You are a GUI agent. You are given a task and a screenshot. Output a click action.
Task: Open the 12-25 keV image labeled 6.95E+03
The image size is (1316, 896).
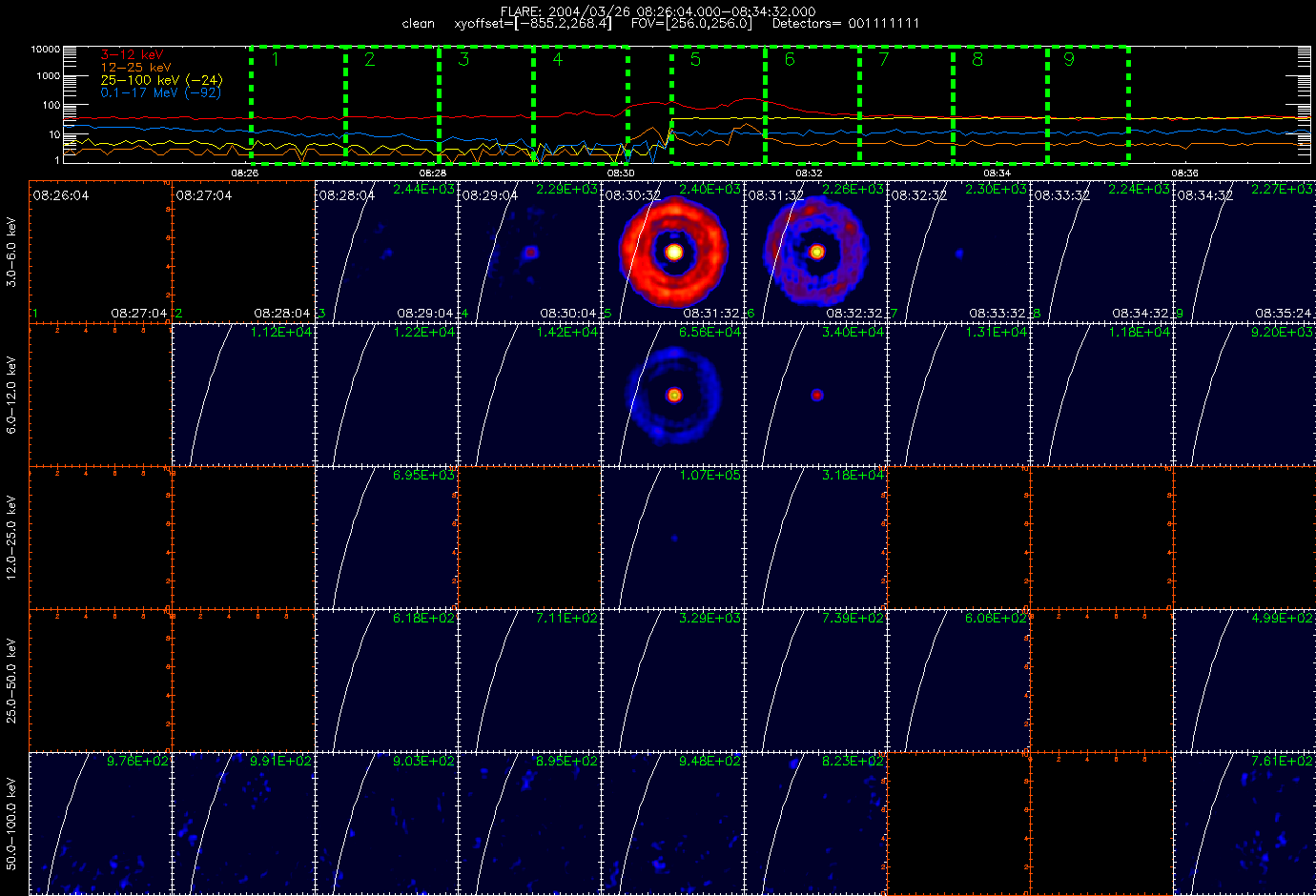coord(386,538)
